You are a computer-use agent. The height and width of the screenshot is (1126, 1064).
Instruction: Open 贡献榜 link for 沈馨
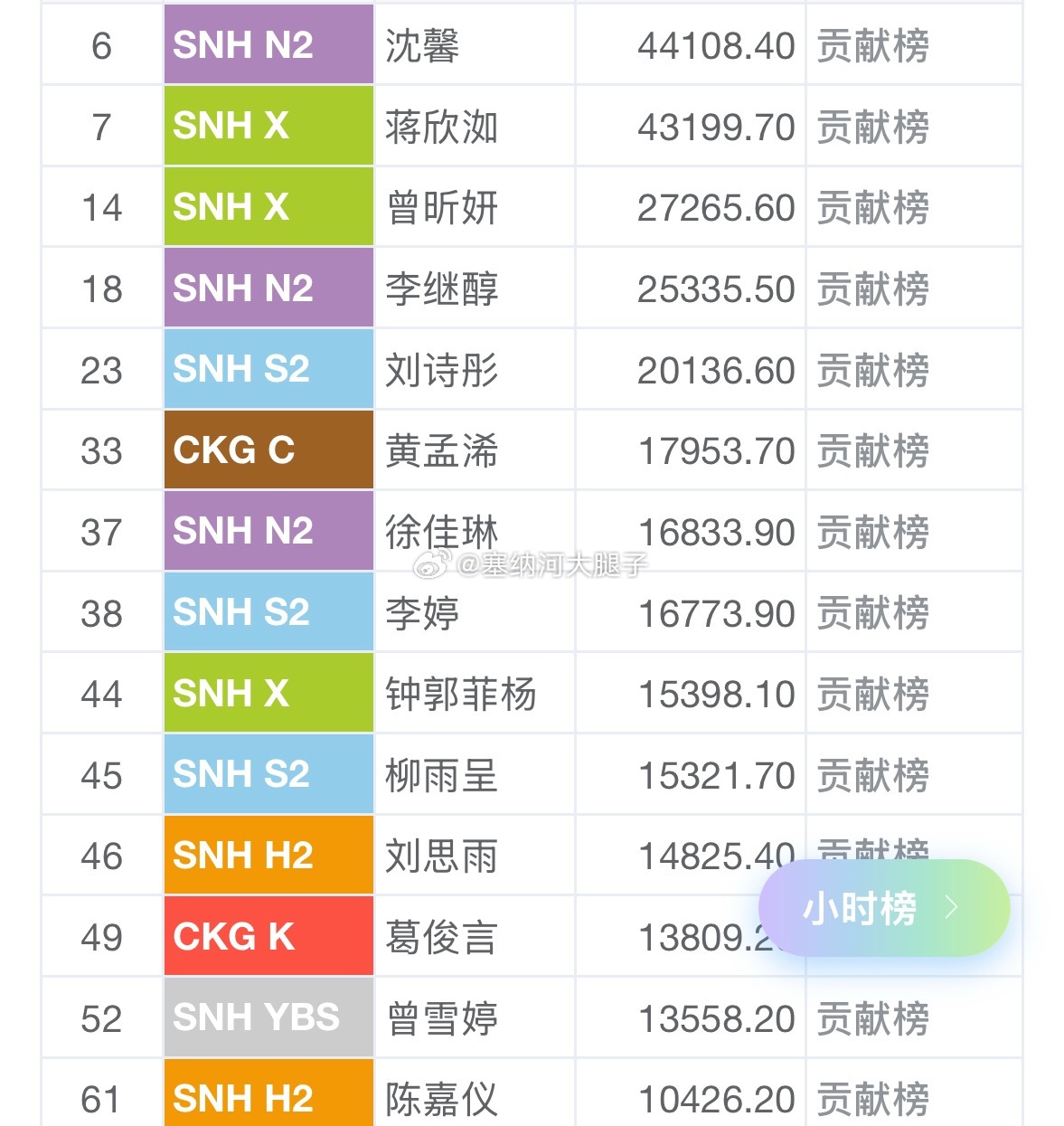click(x=872, y=46)
